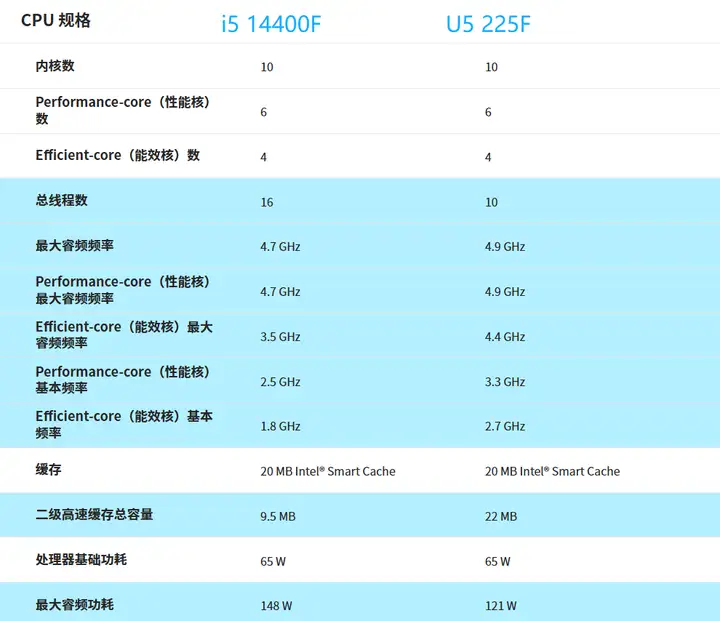This screenshot has height=621, width=720.
Task: Click the "Performance-core（性能核）最大睿频频率" label
Action: (x=123, y=290)
